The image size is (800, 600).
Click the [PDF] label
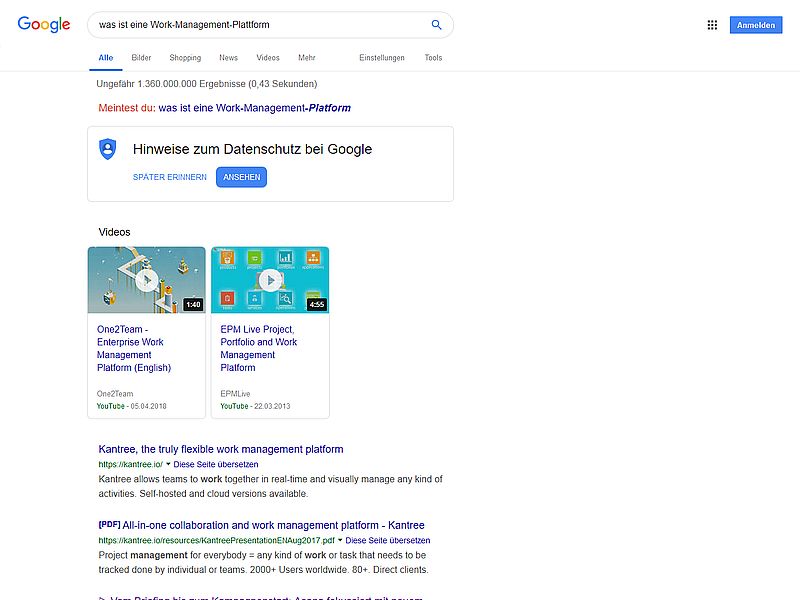click(109, 524)
